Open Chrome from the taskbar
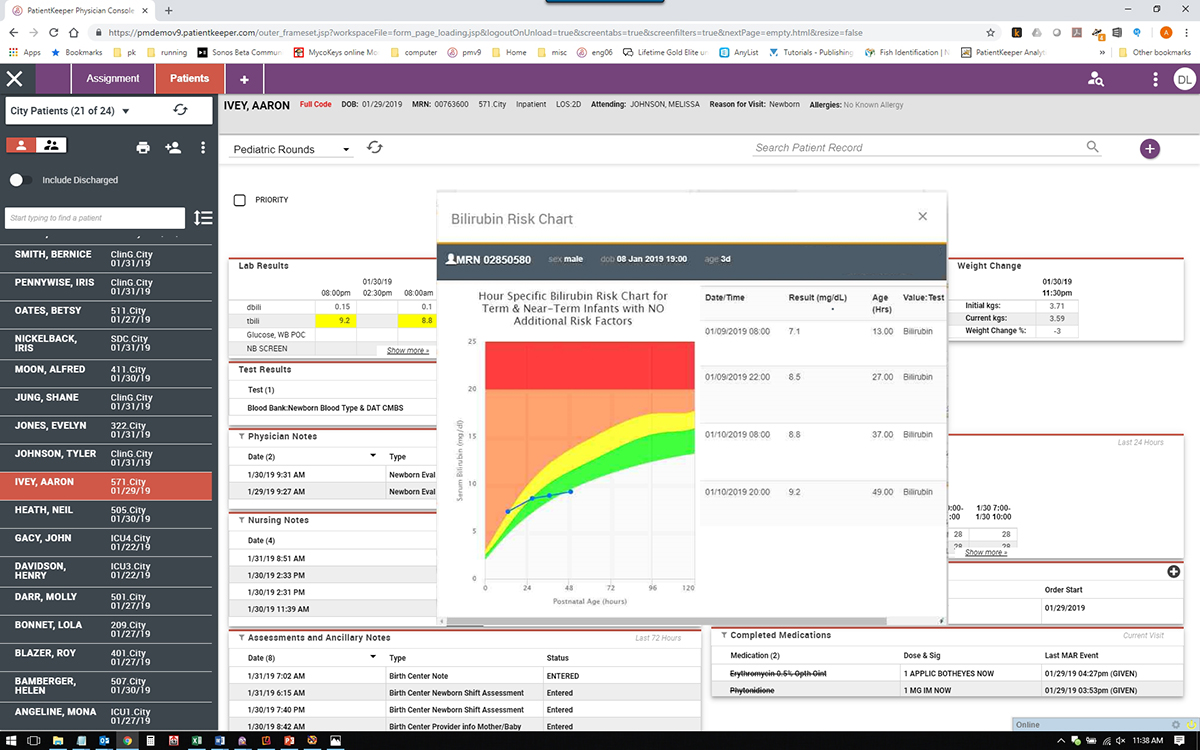The height and width of the screenshot is (750, 1200). click(128, 740)
